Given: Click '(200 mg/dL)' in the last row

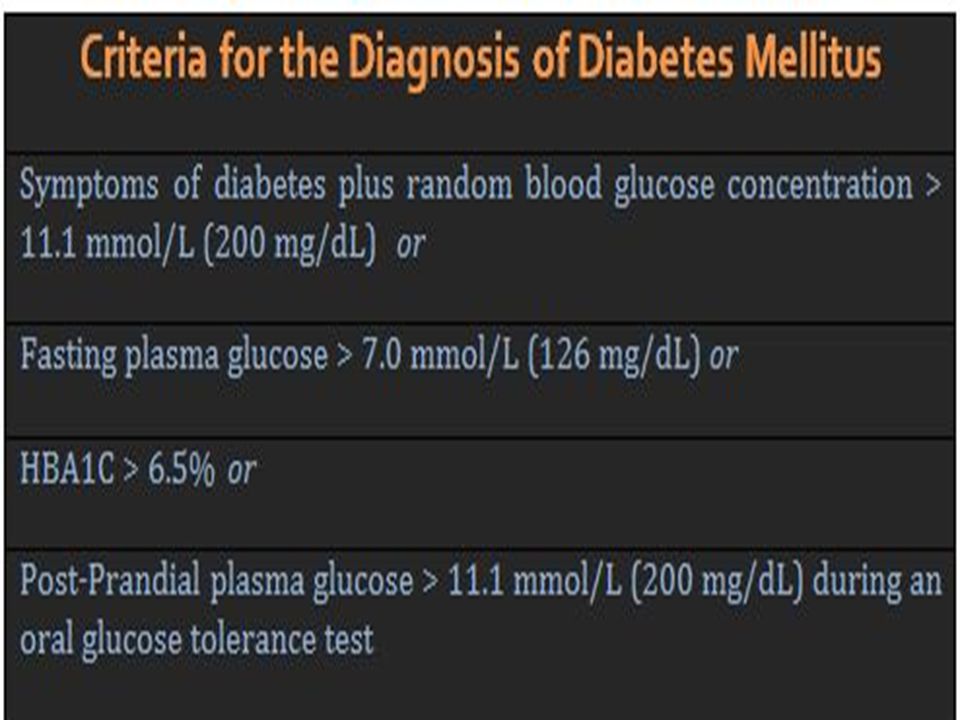Looking at the screenshot, I should pos(716,580).
